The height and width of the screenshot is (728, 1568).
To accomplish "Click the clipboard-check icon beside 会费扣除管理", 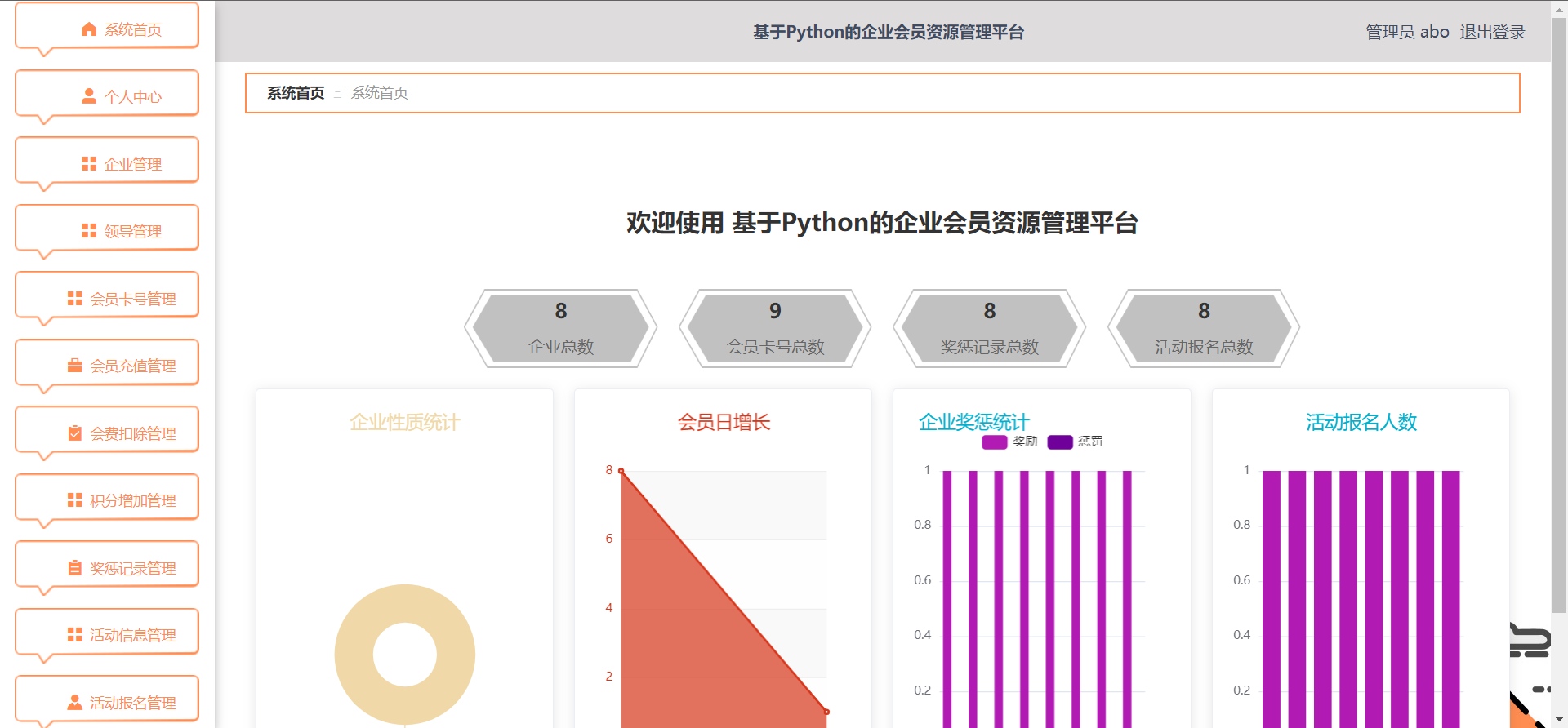I will point(75,433).
